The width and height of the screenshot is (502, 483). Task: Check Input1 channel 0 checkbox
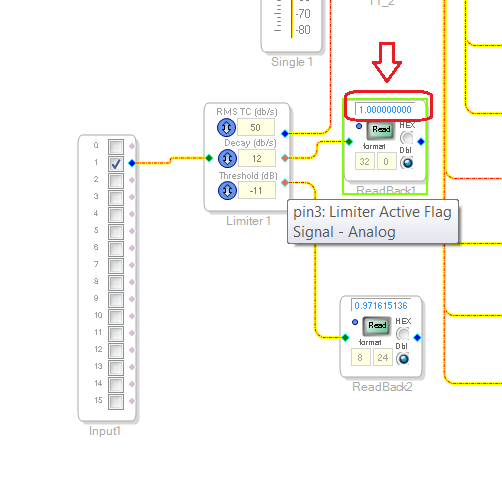[x=116, y=147]
